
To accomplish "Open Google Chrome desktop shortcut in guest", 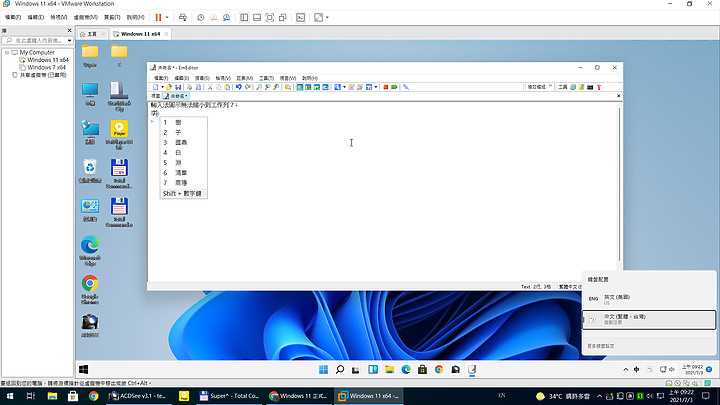I will click(x=90, y=289).
